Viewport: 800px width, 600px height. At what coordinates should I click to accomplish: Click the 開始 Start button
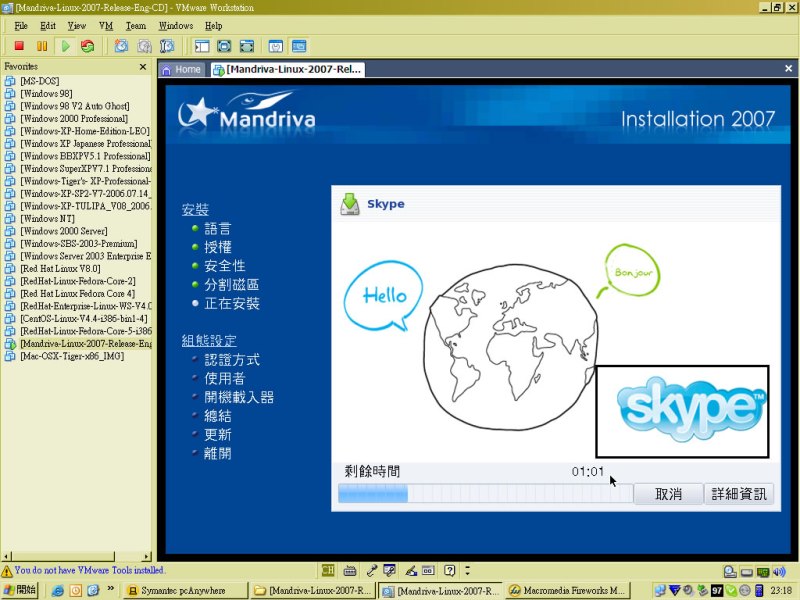pos(19,590)
